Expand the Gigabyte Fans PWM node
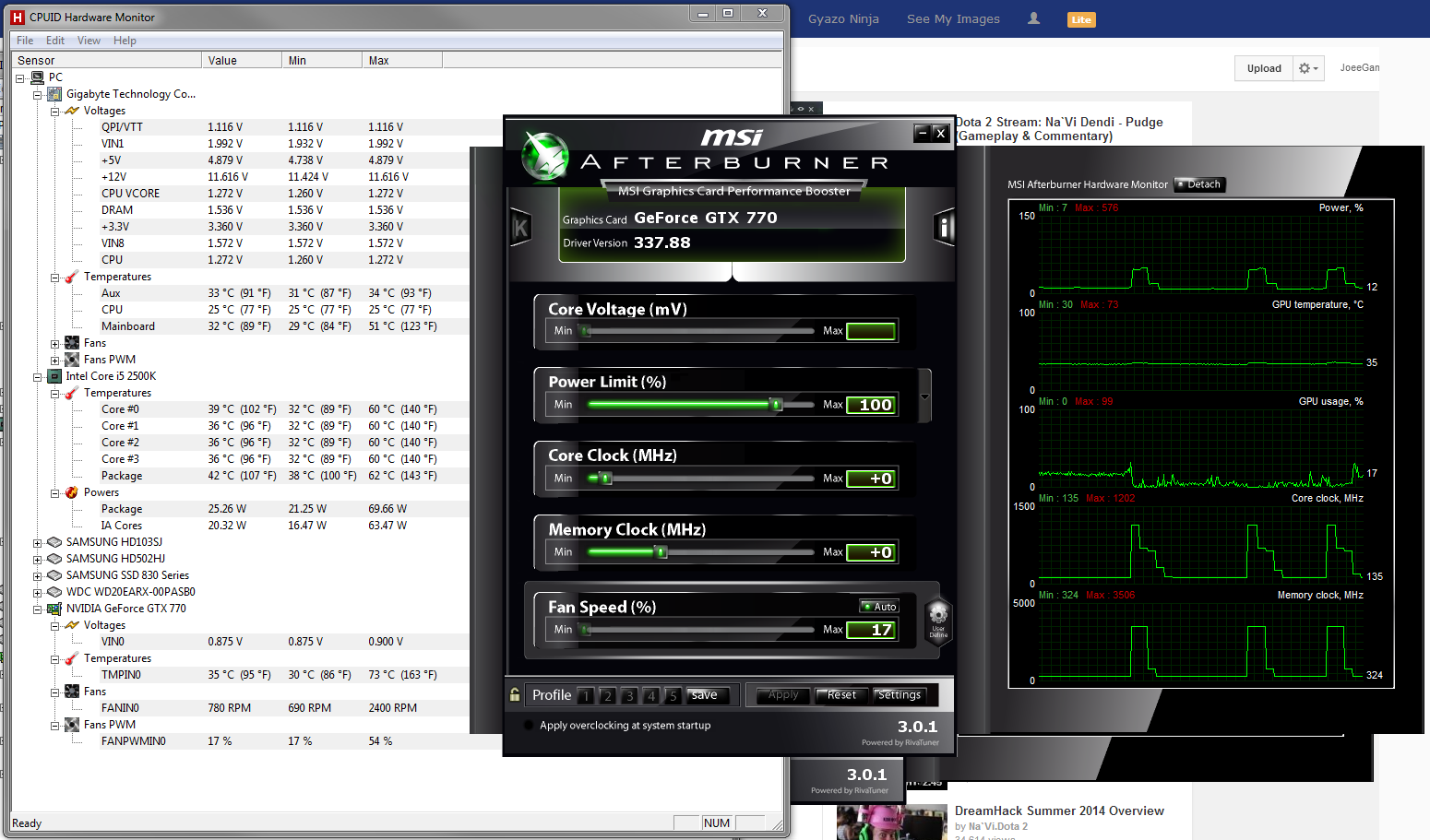The width and height of the screenshot is (1430, 840). point(54,360)
